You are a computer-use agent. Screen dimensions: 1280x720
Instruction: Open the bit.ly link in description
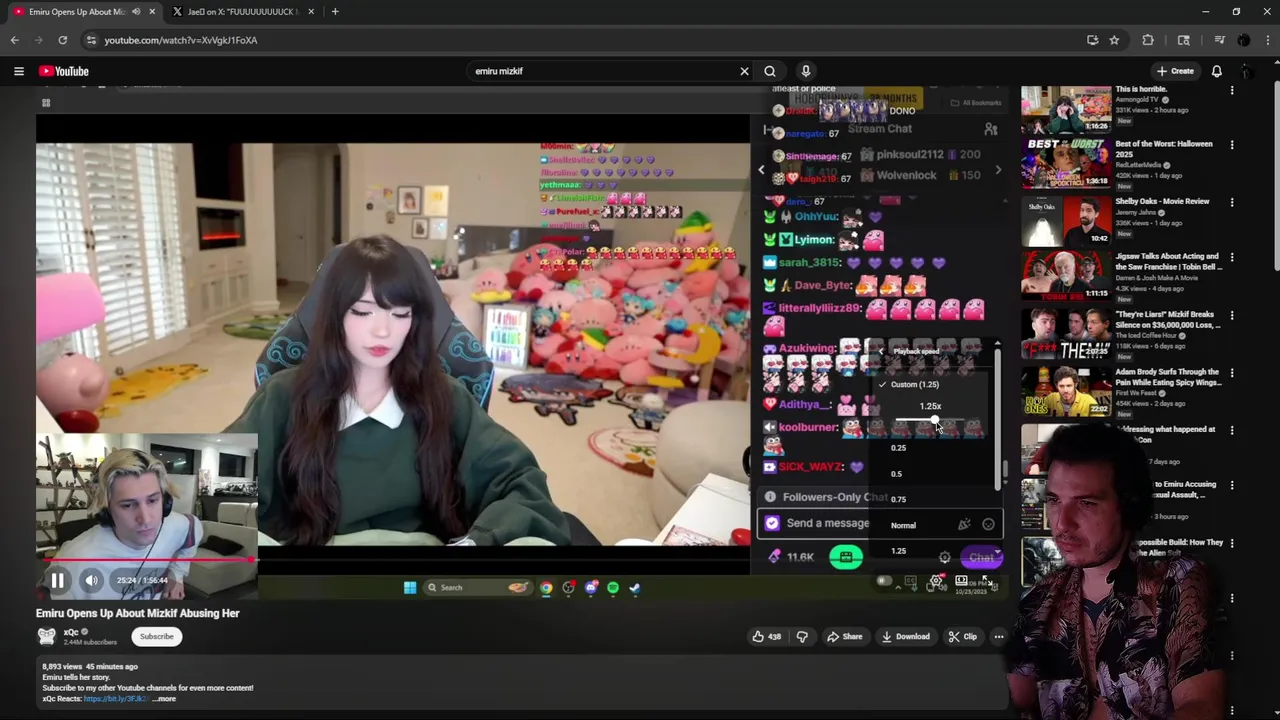tap(115, 699)
